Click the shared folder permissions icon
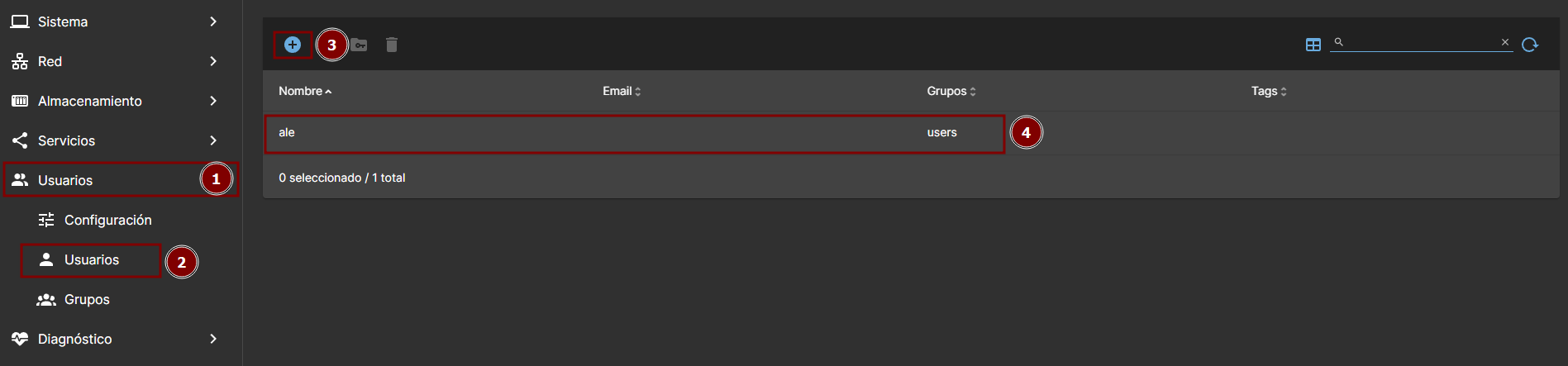Image resolution: width=1568 pixels, height=366 pixels. [x=359, y=45]
